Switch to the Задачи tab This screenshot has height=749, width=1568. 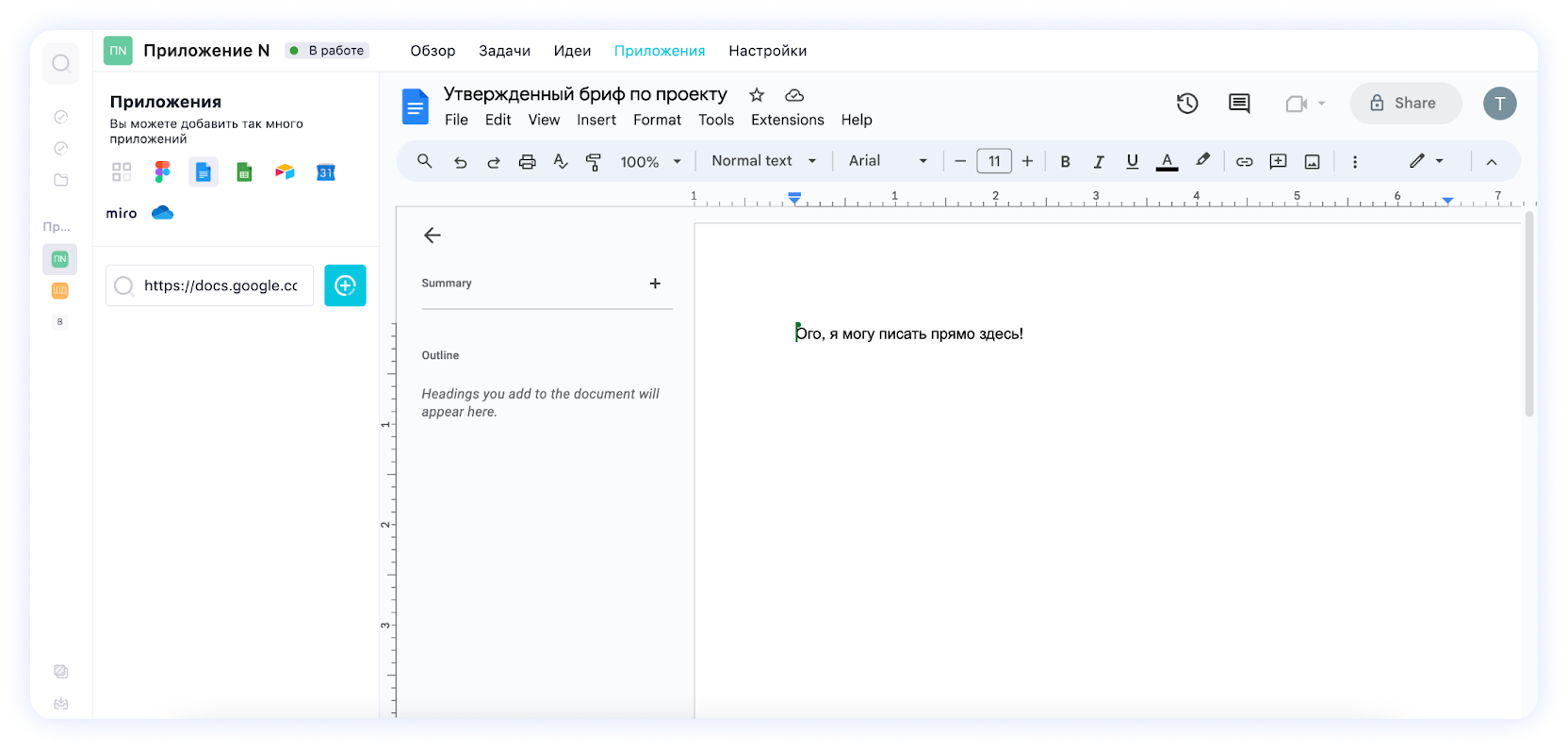tap(504, 51)
